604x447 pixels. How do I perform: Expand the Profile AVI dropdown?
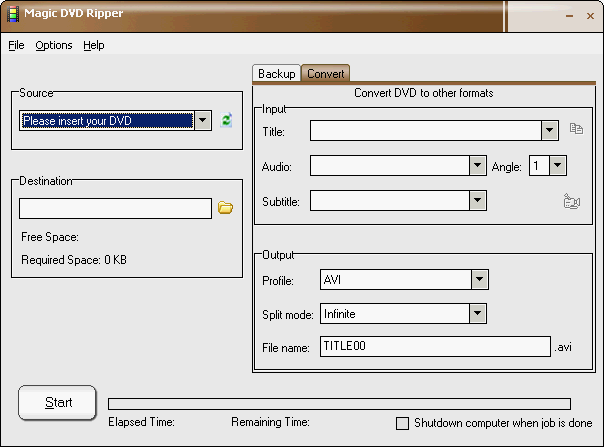480,279
